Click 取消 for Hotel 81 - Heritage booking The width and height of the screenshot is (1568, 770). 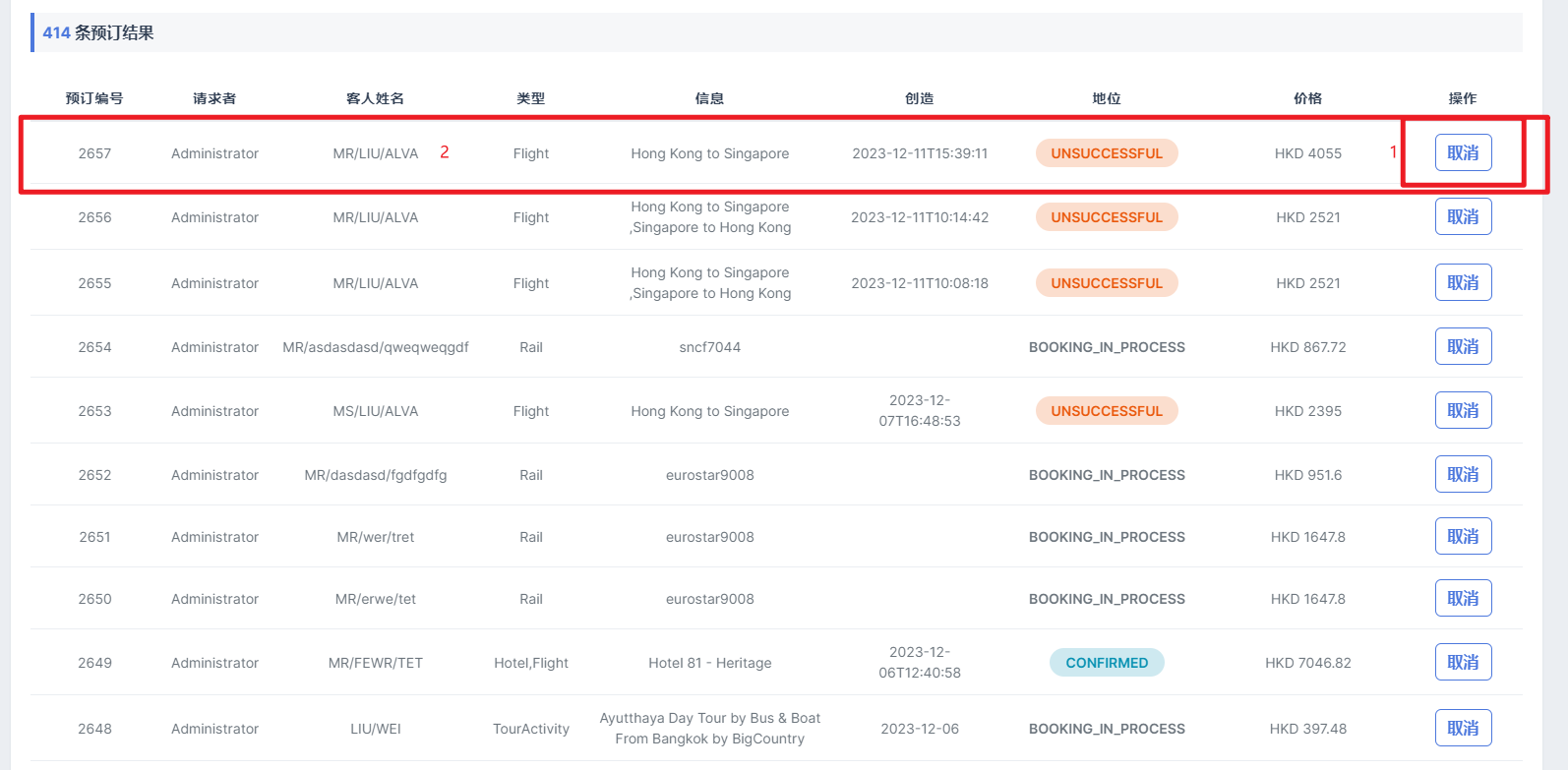(1463, 662)
